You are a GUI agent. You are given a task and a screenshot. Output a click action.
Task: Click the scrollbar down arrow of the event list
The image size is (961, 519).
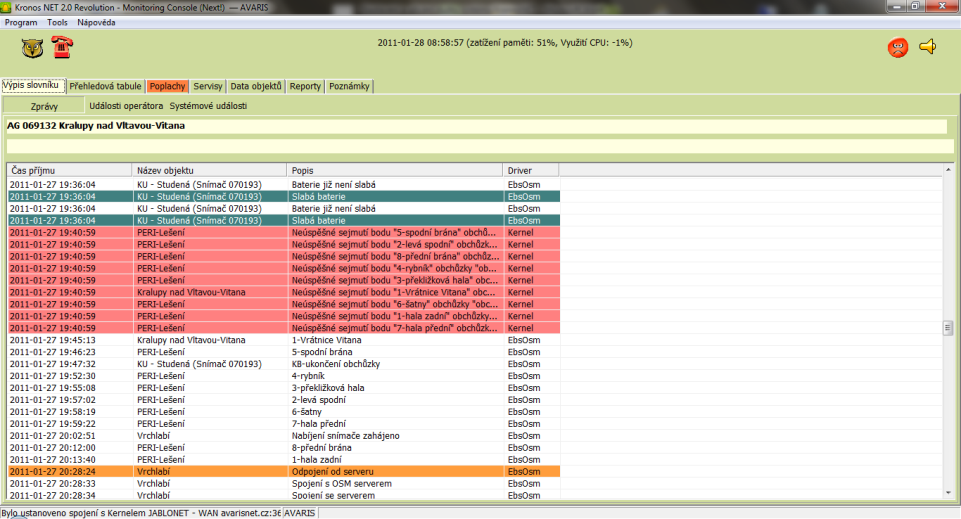(x=948, y=493)
